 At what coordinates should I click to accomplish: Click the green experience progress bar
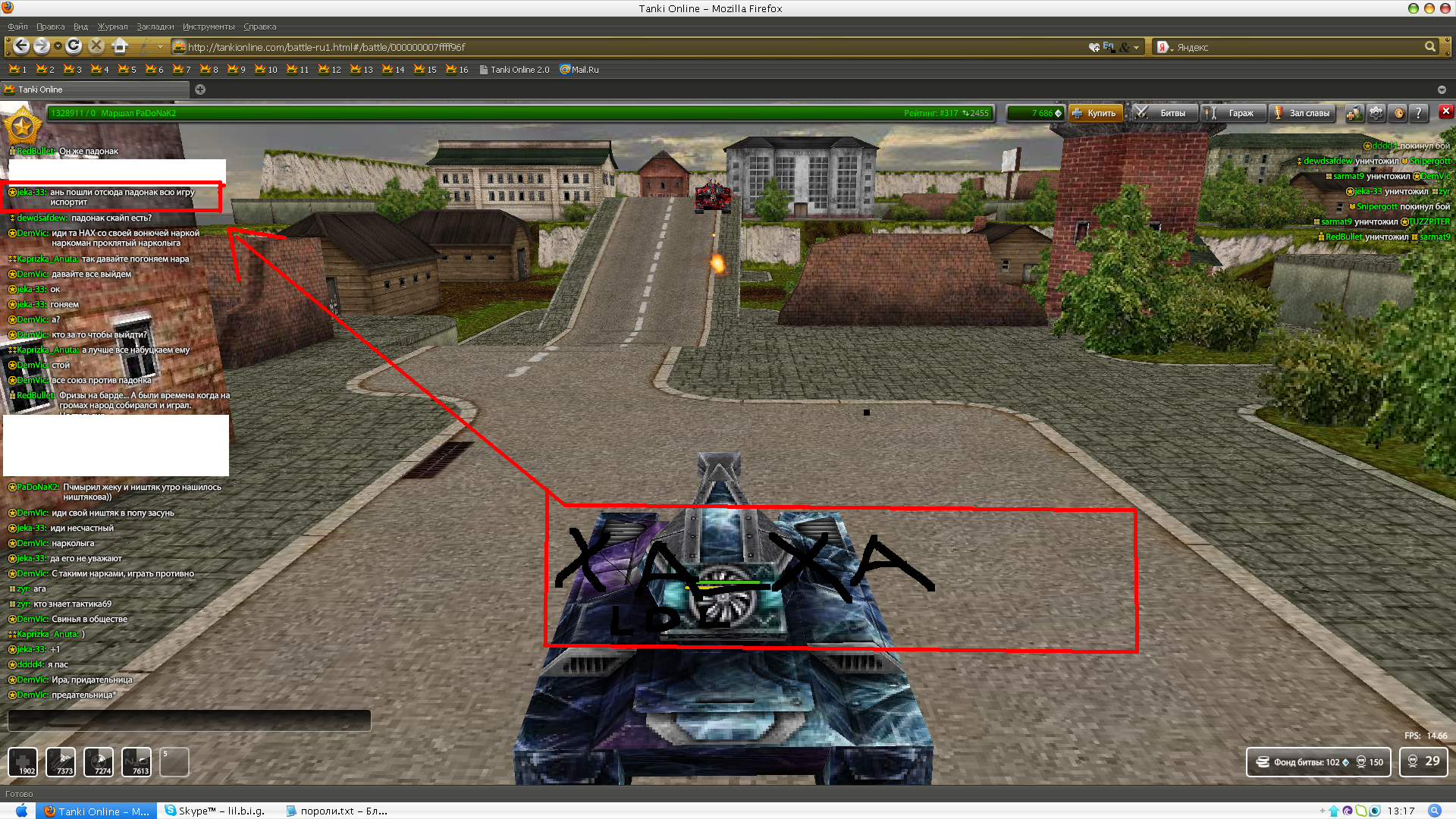pyautogui.click(x=520, y=113)
